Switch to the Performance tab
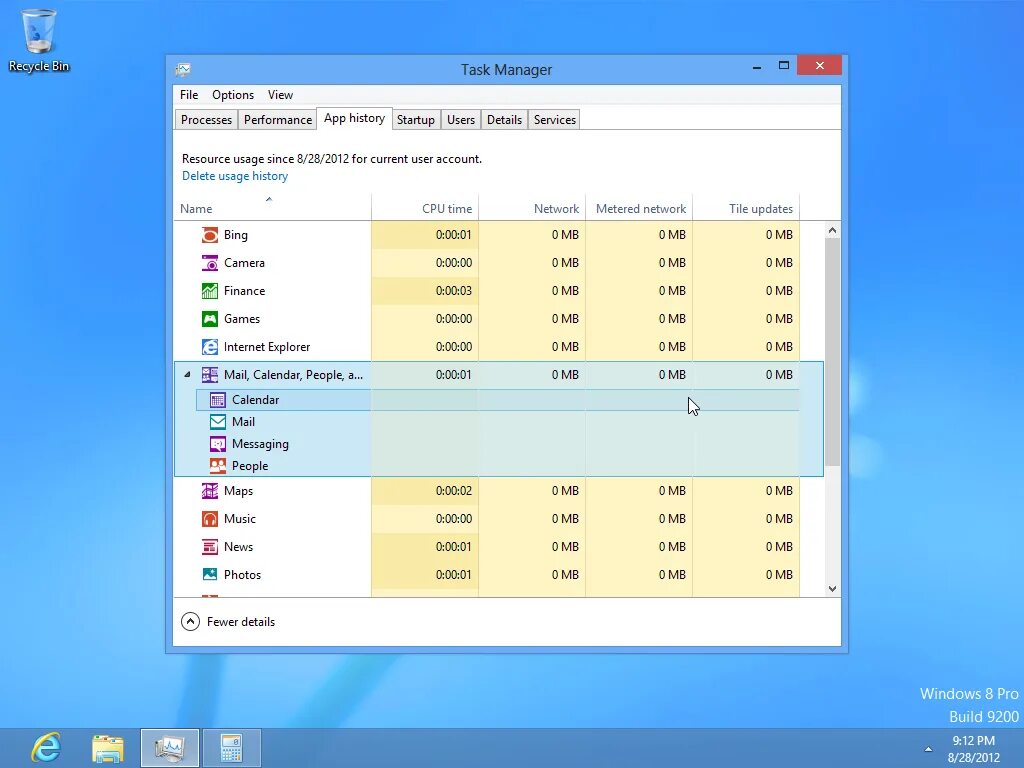This screenshot has height=768, width=1024. (x=278, y=120)
